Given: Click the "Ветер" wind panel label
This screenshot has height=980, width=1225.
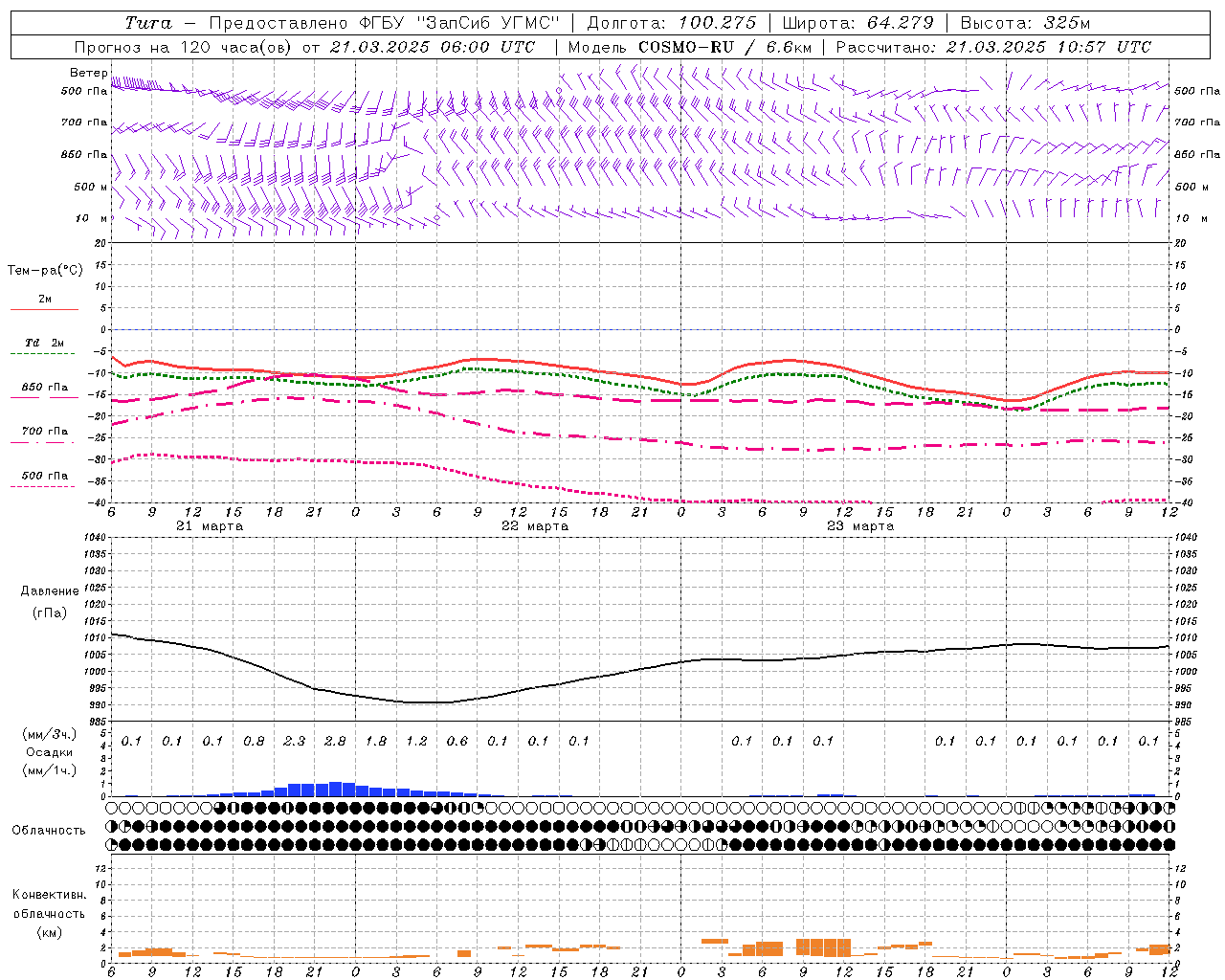Looking at the screenshot, I should pyautogui.click(x=89, y=73).
